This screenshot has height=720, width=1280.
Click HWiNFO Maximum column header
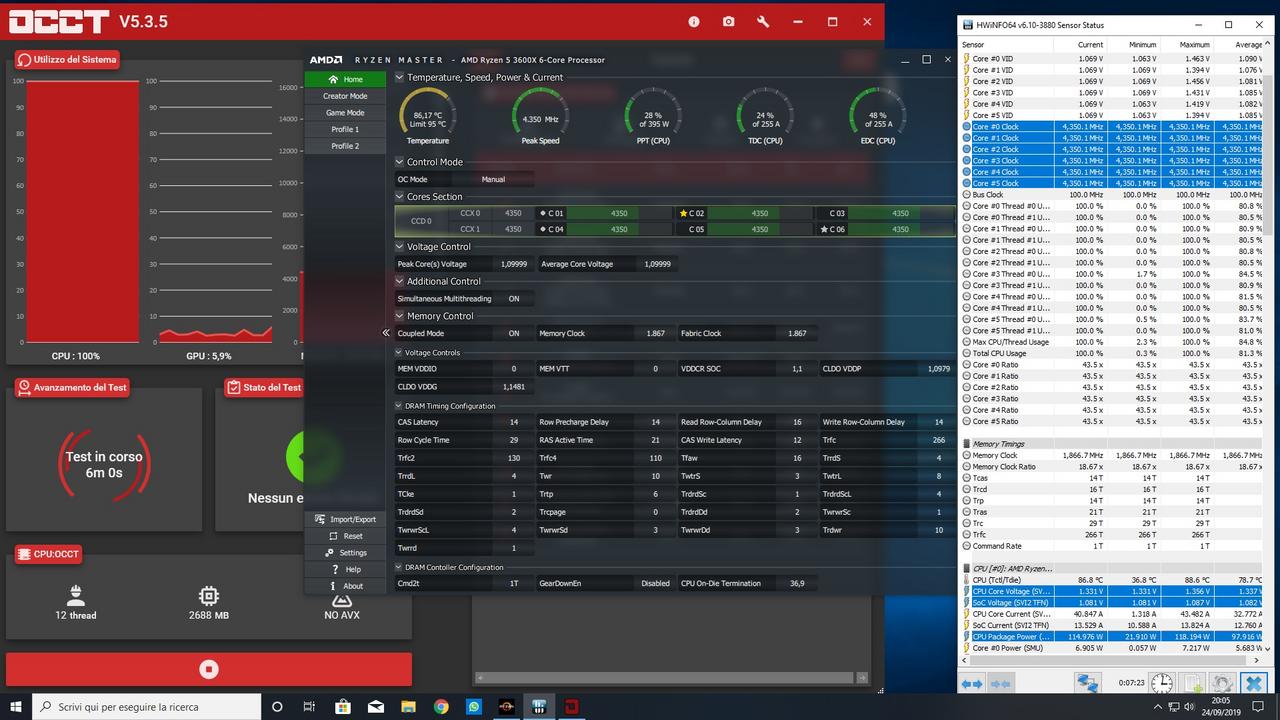(1194, 45)
